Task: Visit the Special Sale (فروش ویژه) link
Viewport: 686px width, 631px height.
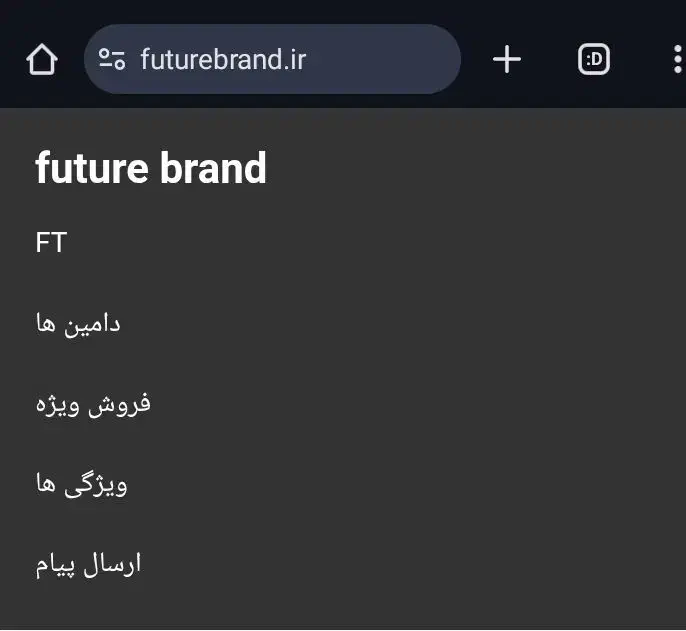Action: point(93,404)
